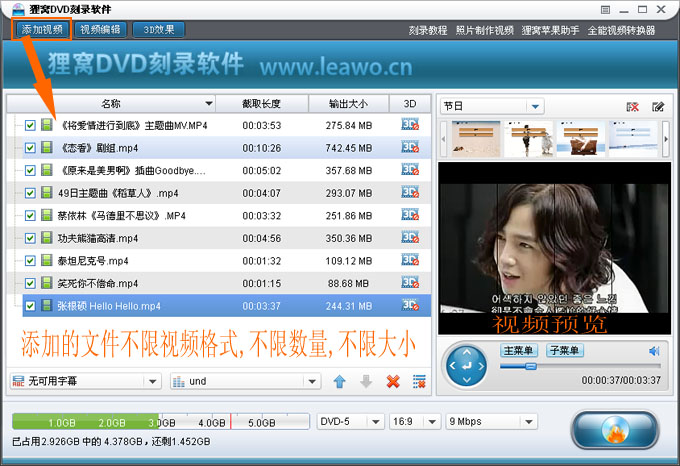Click the 3D icon for 泰坦尼克号.mp4
Image resolution: width=680 pixels, height=466 pixels.
click(x=410, y=260)
